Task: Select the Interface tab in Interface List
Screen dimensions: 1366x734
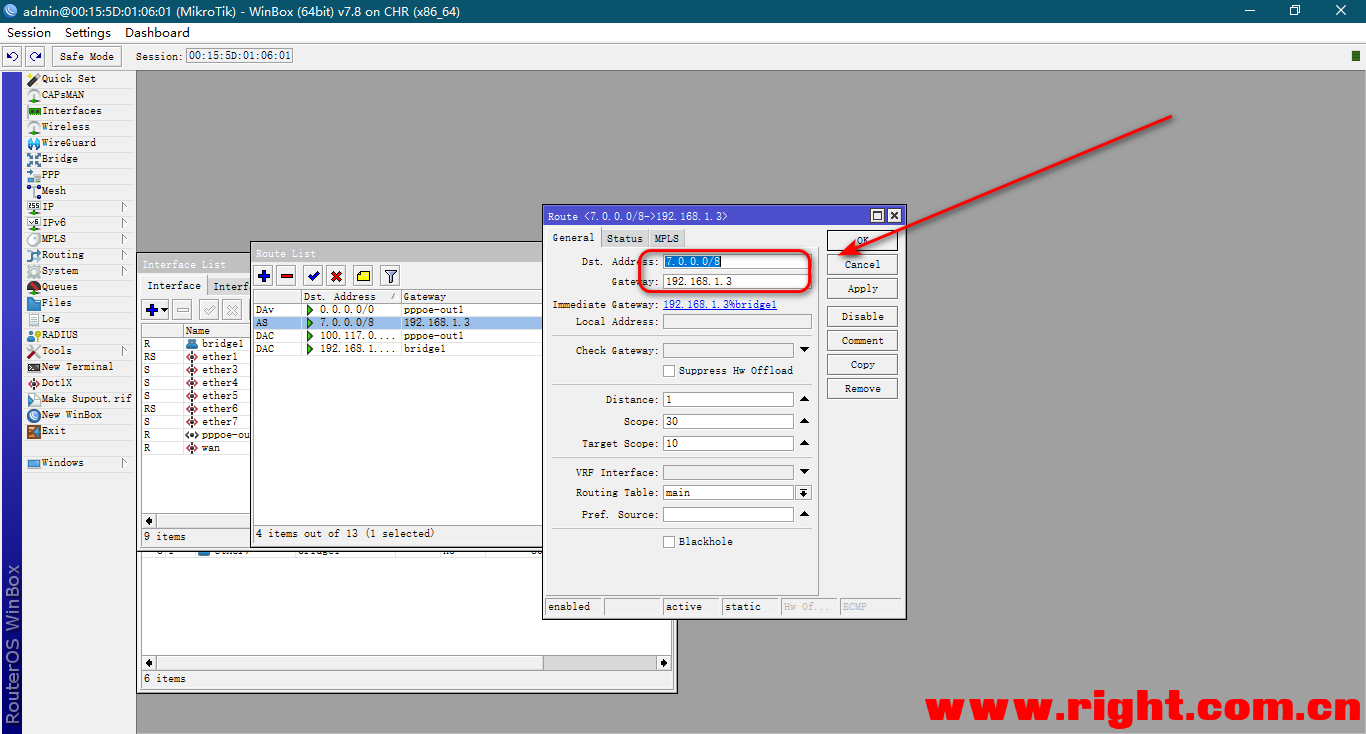Action: pyautogui.click(x=175, y=286)
